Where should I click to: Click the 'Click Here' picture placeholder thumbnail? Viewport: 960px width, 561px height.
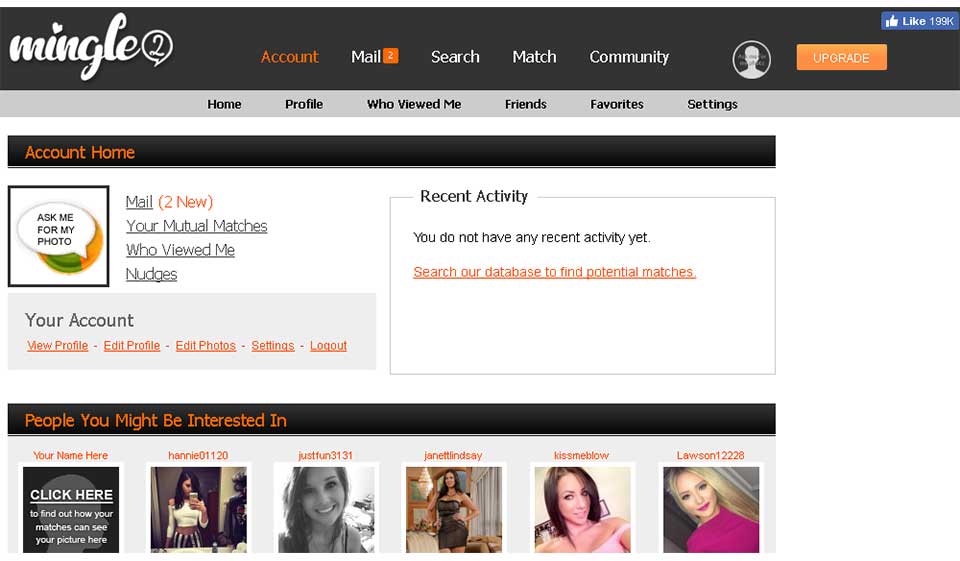click(x=71, y=509)
